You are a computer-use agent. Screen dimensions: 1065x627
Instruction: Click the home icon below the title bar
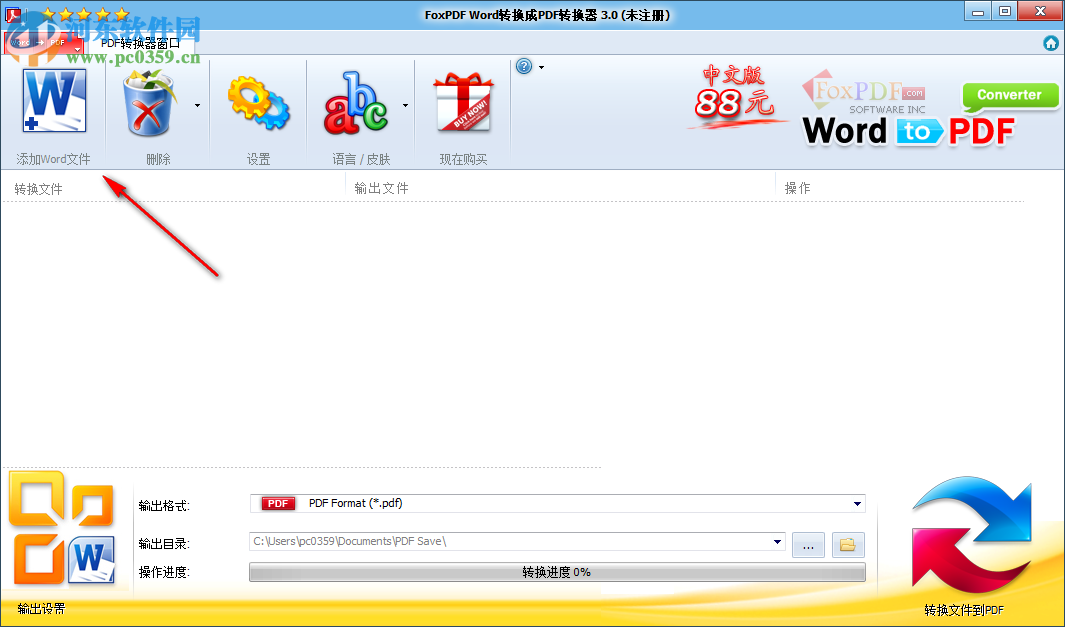point(1051,43)
